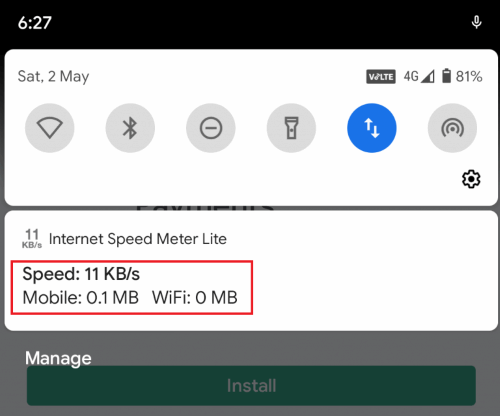Tap the microphone icon in status bar
This screenshot has height=416, width=500.
pyautogui.click(x=476, y=22)
